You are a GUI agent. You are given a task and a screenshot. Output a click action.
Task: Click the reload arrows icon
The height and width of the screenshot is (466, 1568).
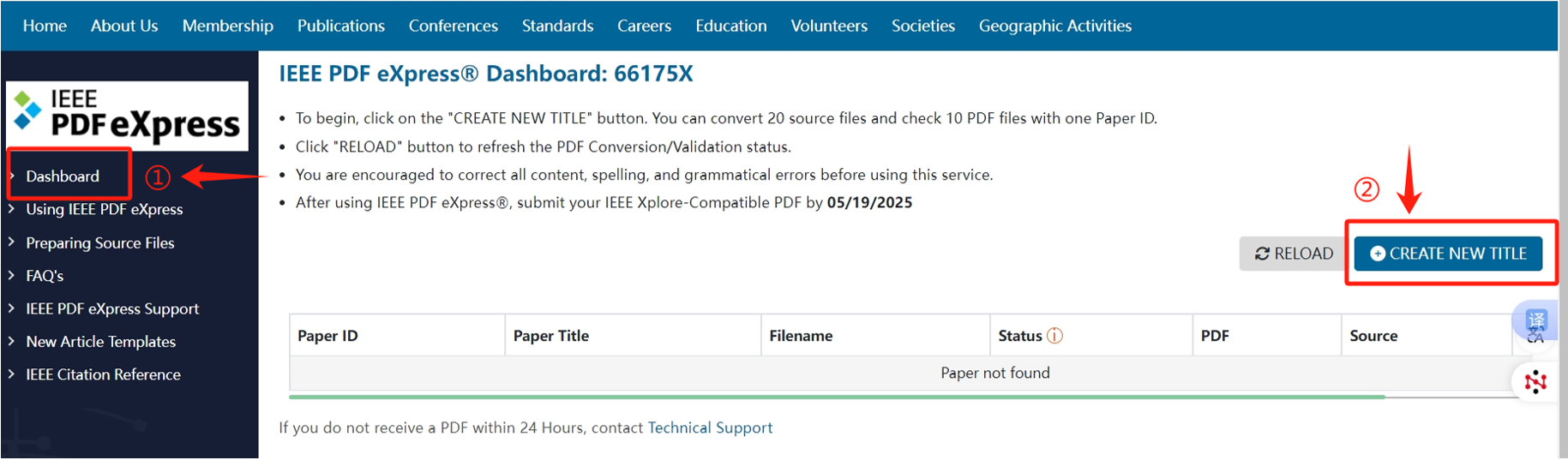pyautogui.click(x=1262, y=254)
